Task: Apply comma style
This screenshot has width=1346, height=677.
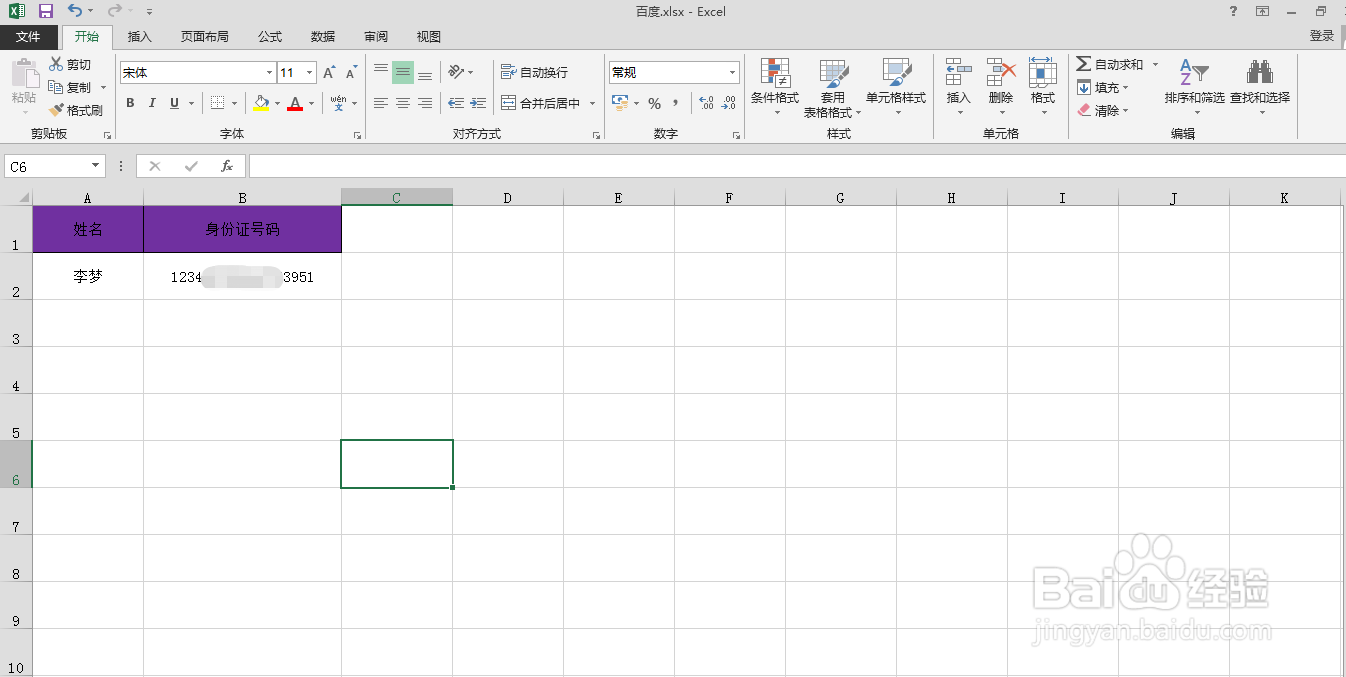Action: 676,103
